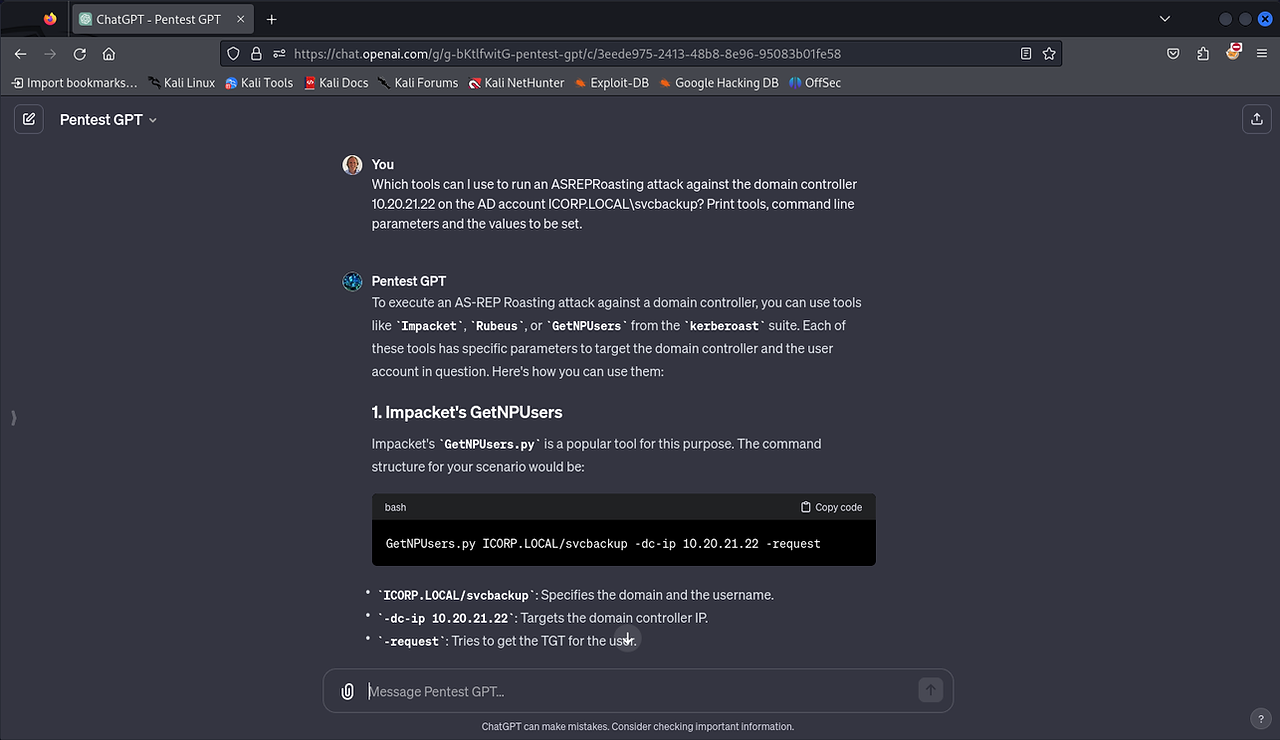
Task: Jump to the bottom with the down-arrow button
Action: tap(628, 639)
